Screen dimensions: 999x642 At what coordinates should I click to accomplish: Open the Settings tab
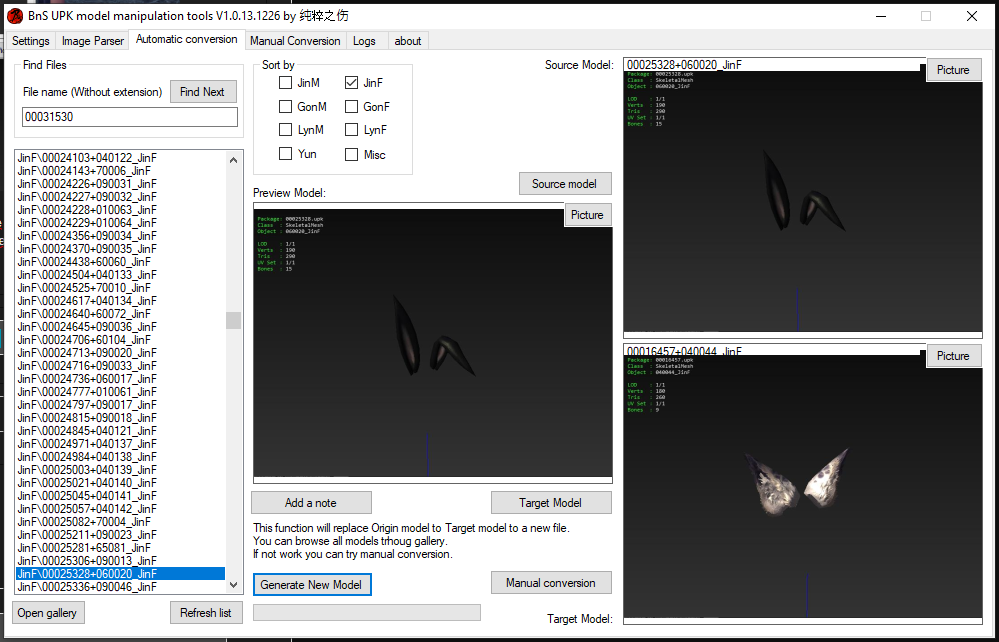[x=31, y=41]
